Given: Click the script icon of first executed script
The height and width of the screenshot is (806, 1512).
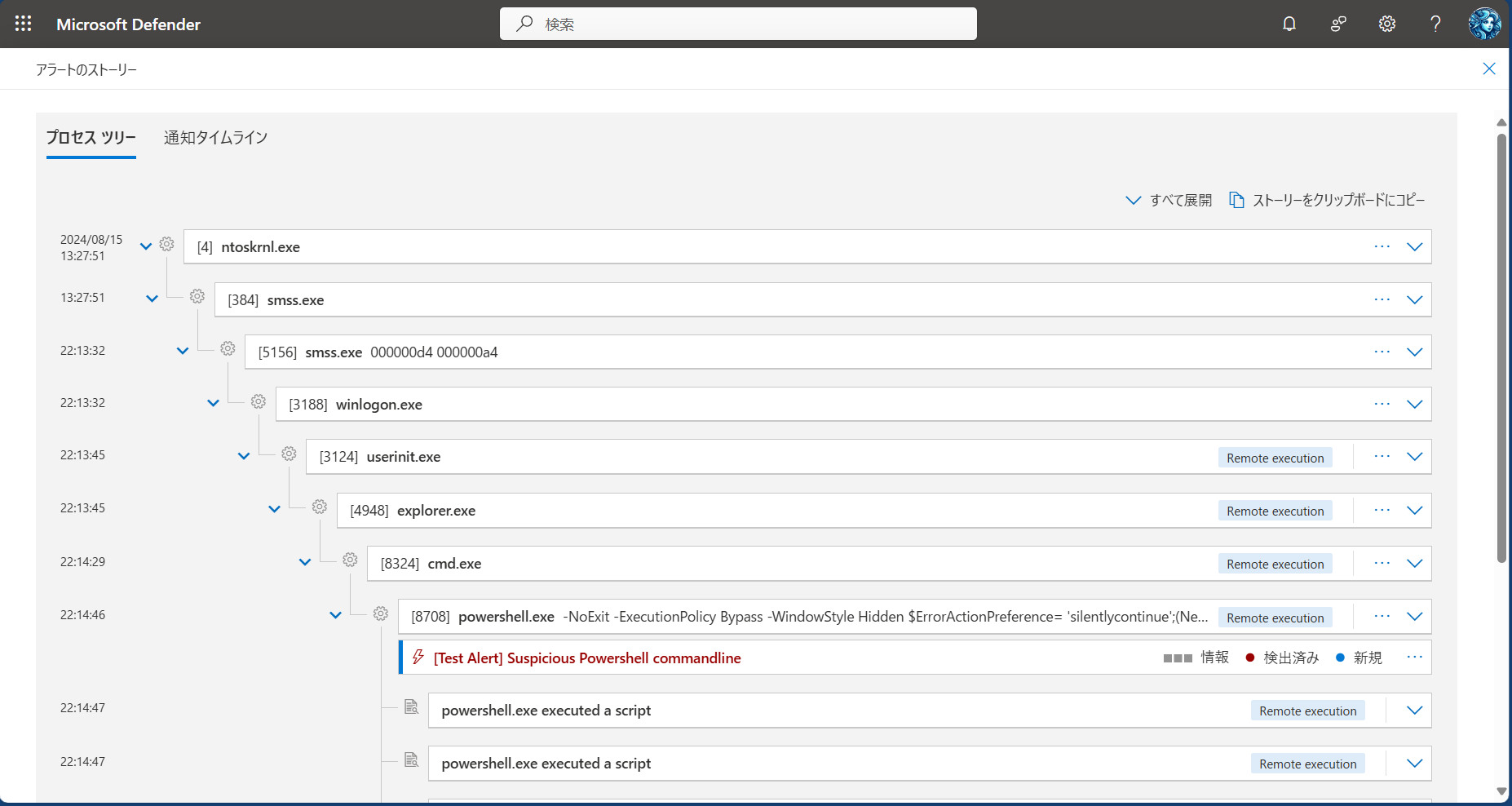Looking at the screenshot, I should pyautogui.click(x=412, y=707).
